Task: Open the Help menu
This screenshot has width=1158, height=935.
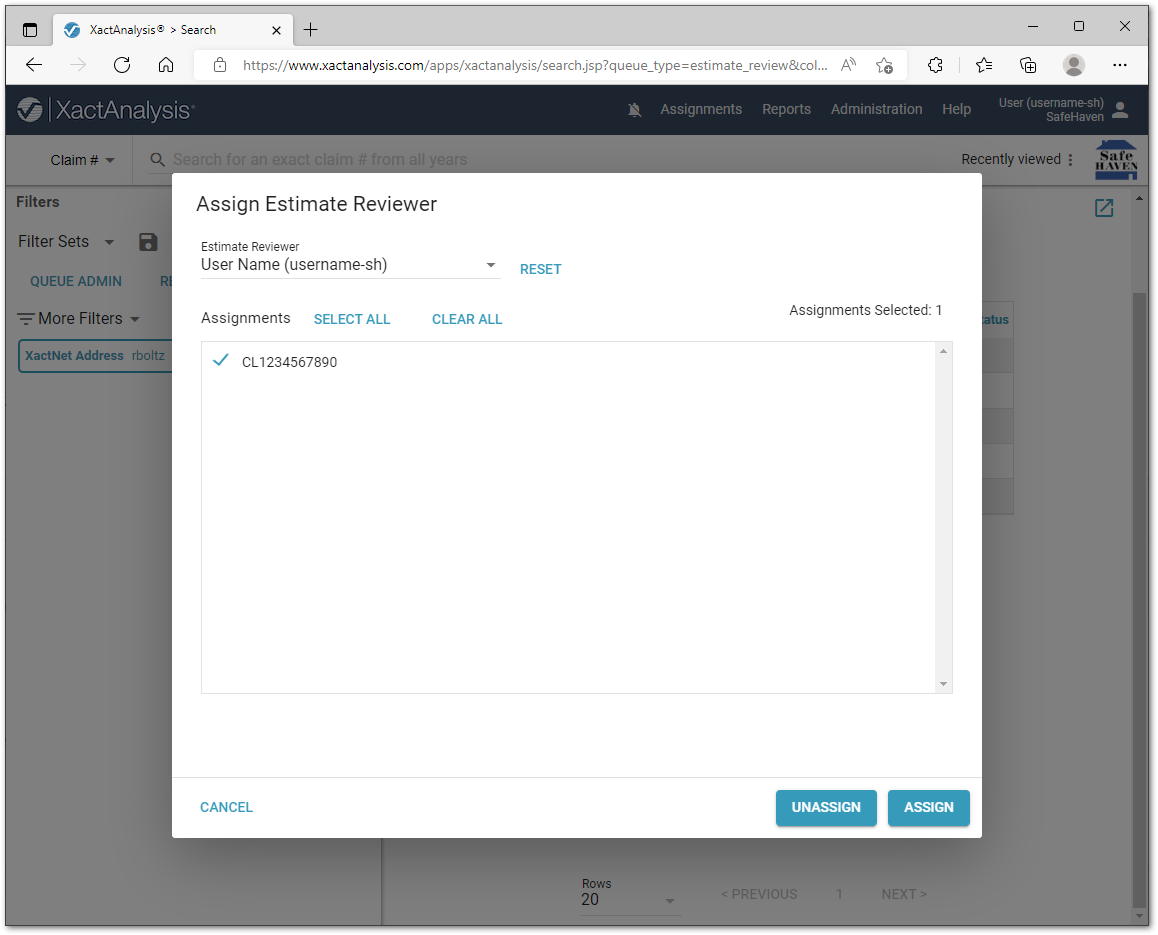Action: (956, 109)
